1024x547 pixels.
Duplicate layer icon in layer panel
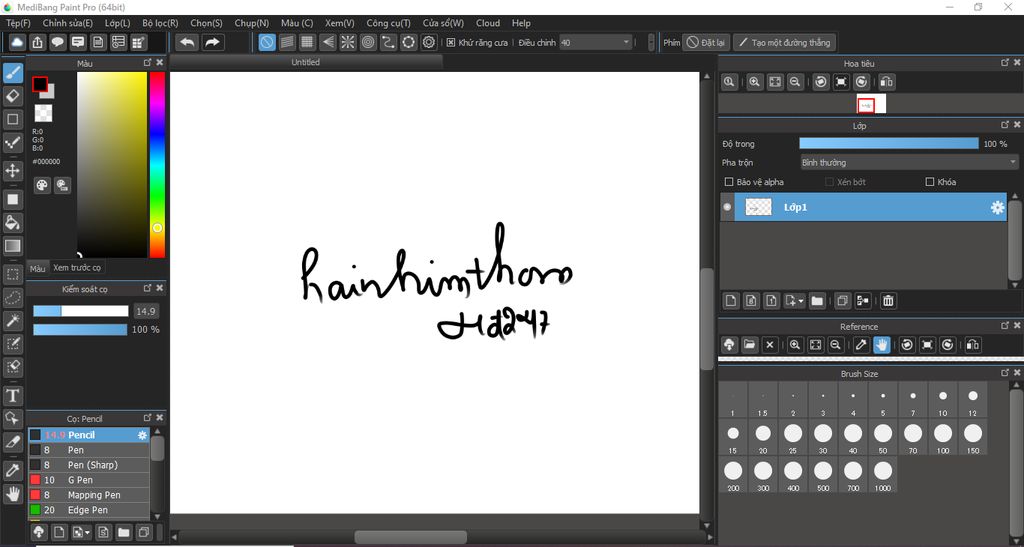coord(842,301)
